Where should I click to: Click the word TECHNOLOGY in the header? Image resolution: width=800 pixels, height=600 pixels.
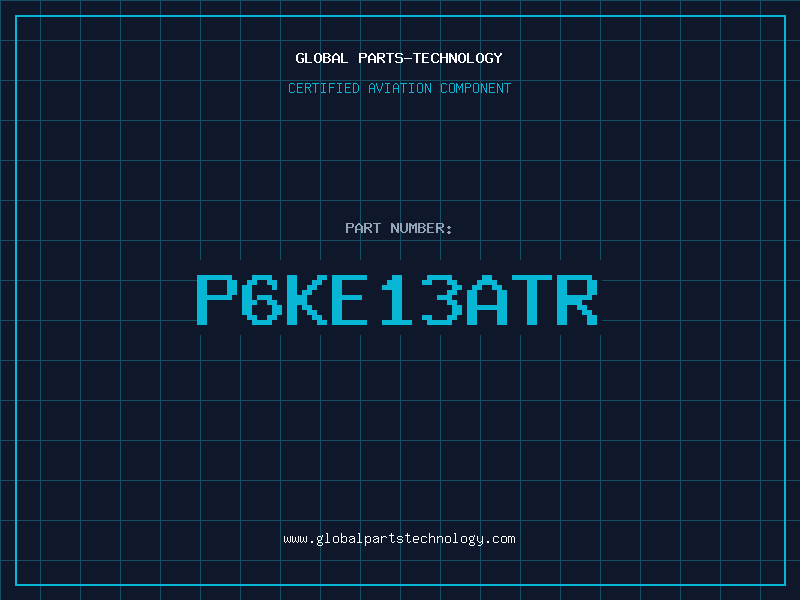point(458,58)
